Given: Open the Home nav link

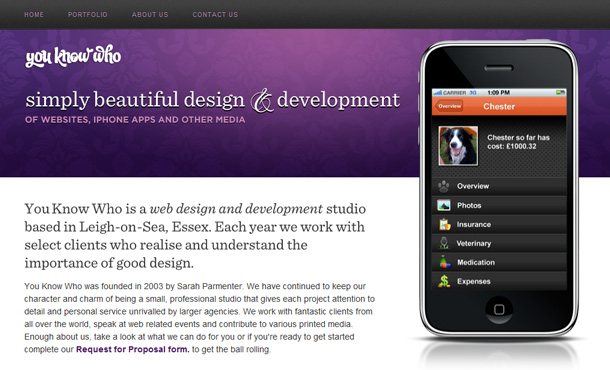Looking at the screenshot, I should click(34, 15).
